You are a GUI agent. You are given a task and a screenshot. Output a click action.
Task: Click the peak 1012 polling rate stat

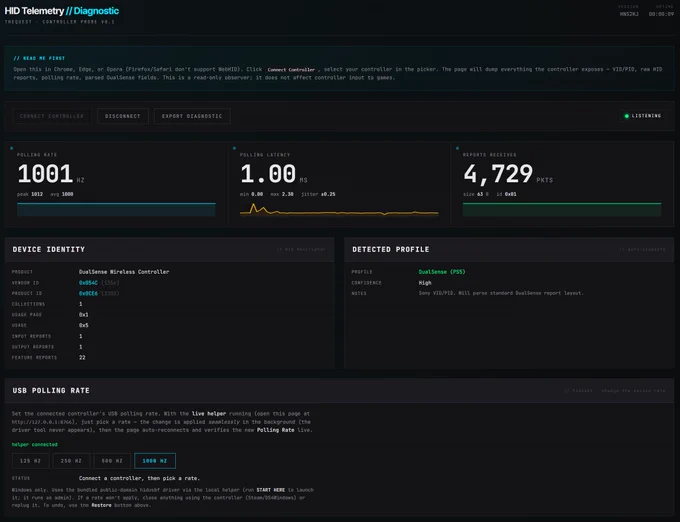coord(30,194)
